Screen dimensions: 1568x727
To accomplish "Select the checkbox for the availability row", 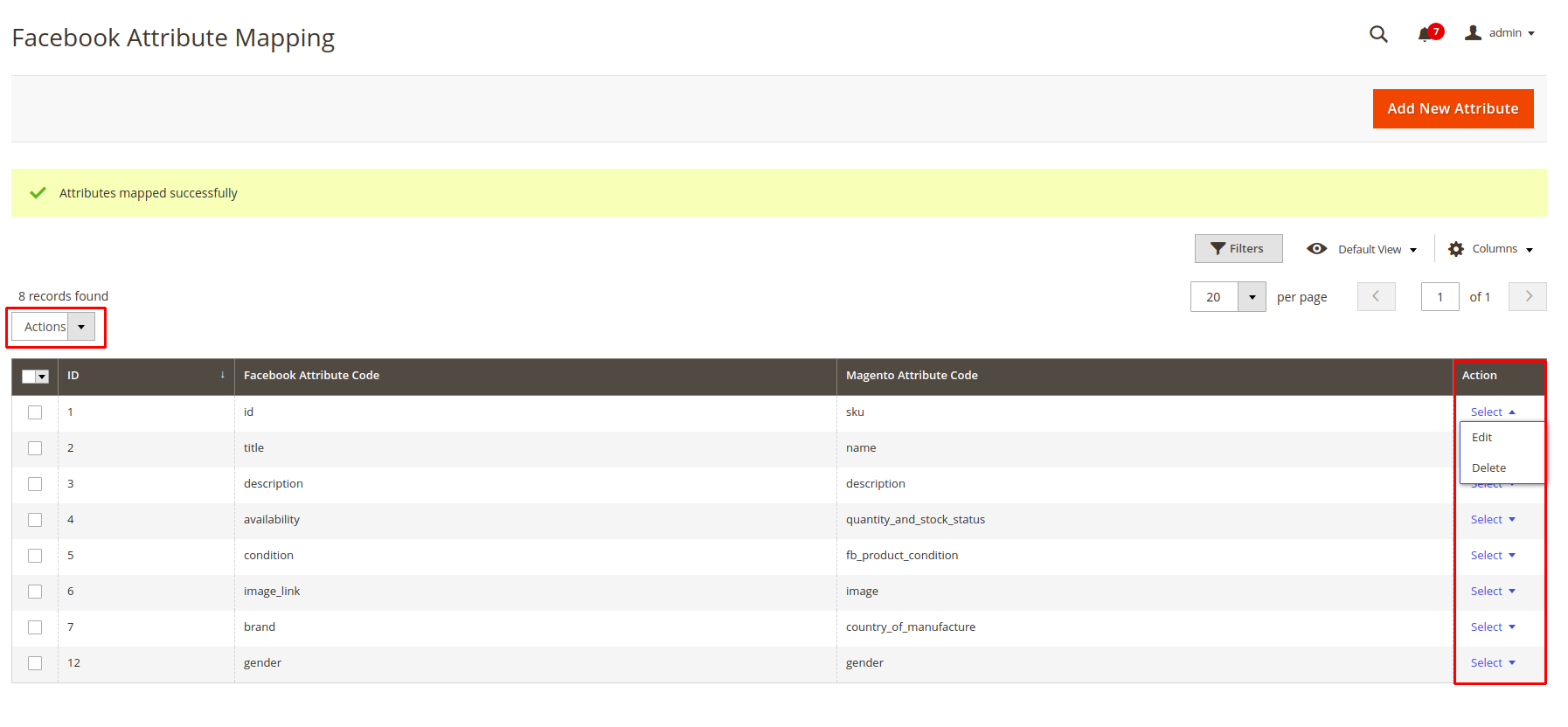I will point(35,520).
